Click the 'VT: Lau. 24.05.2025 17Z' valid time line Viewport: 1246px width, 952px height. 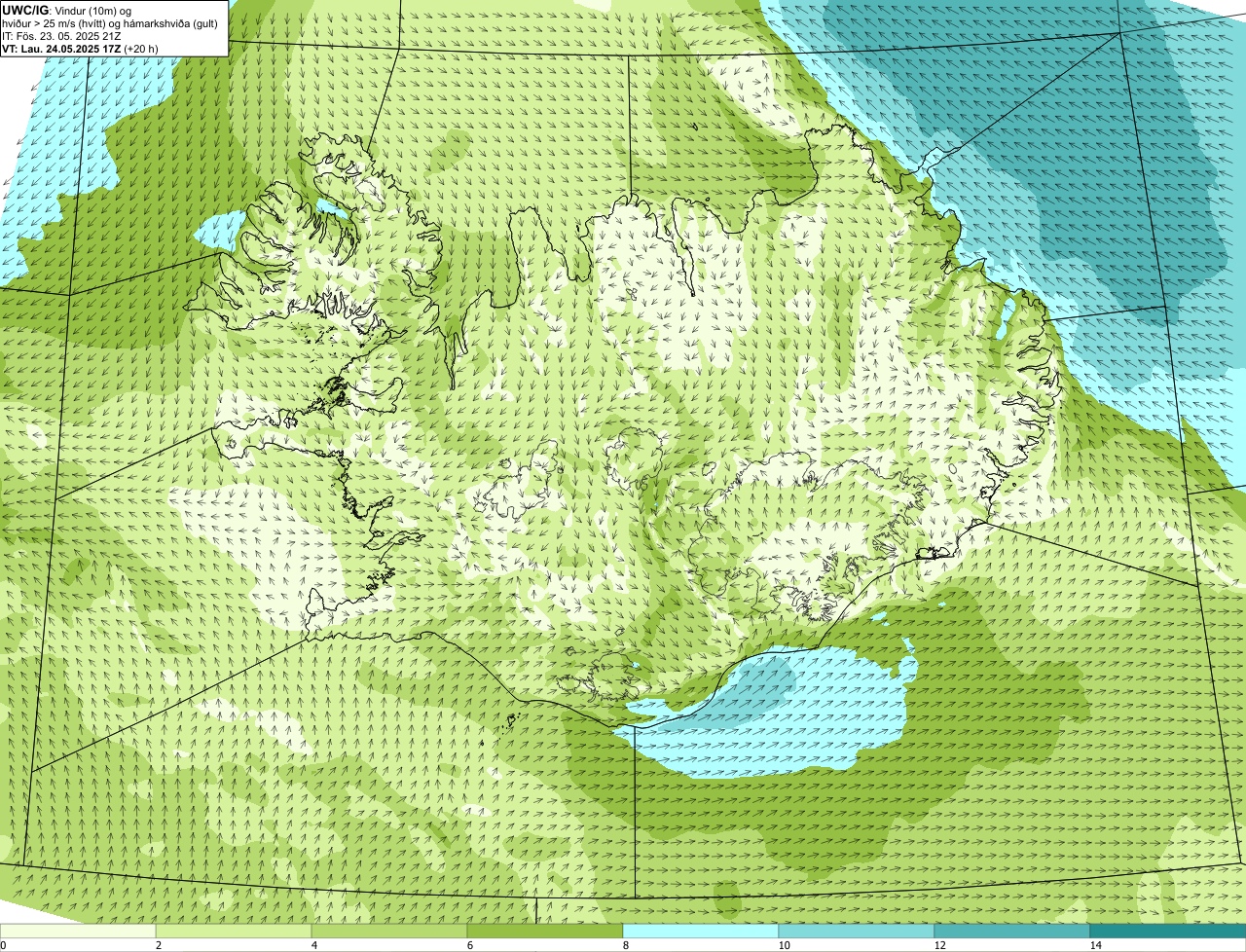tap(80, 48)
